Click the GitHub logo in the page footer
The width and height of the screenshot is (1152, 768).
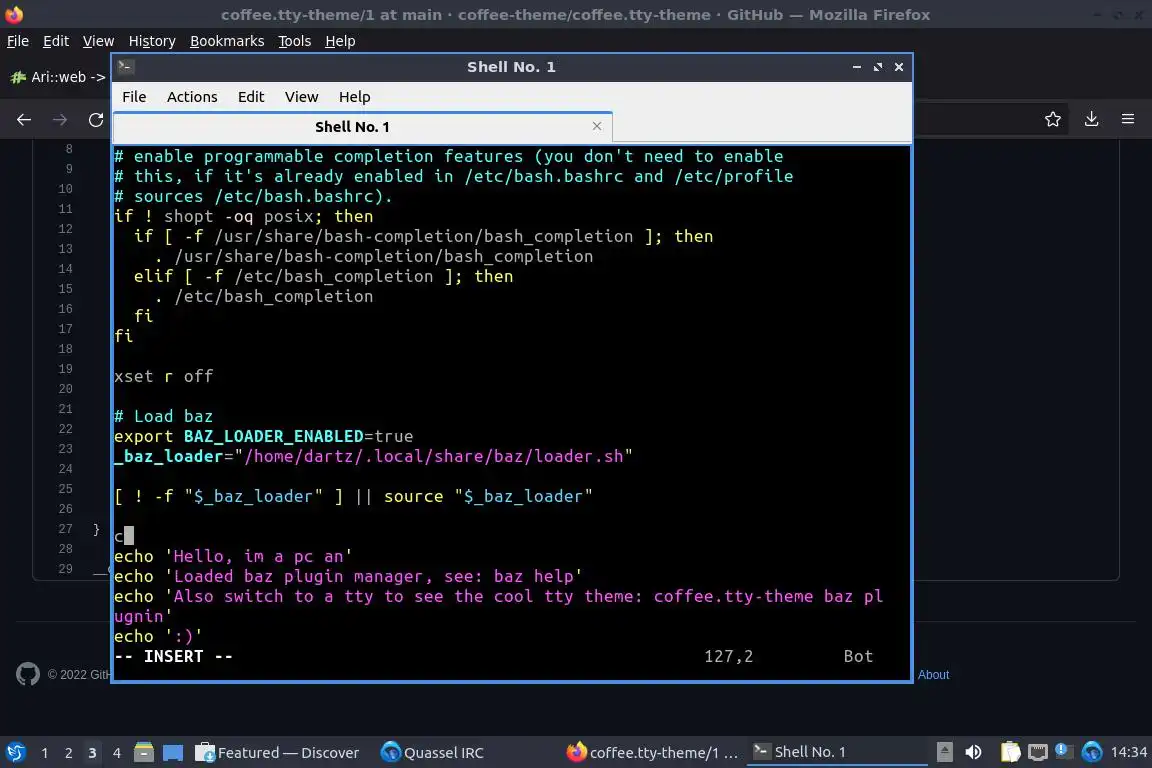[28, 674]
